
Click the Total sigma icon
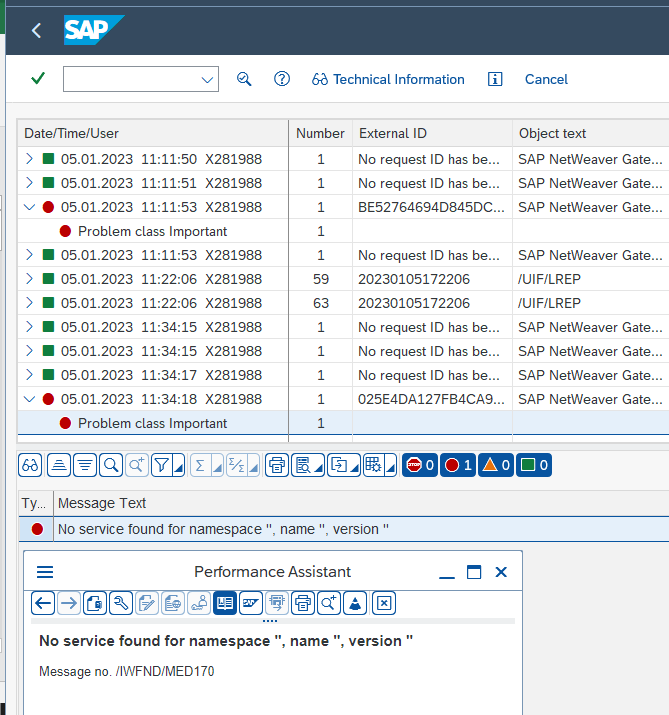pos(201,465)
